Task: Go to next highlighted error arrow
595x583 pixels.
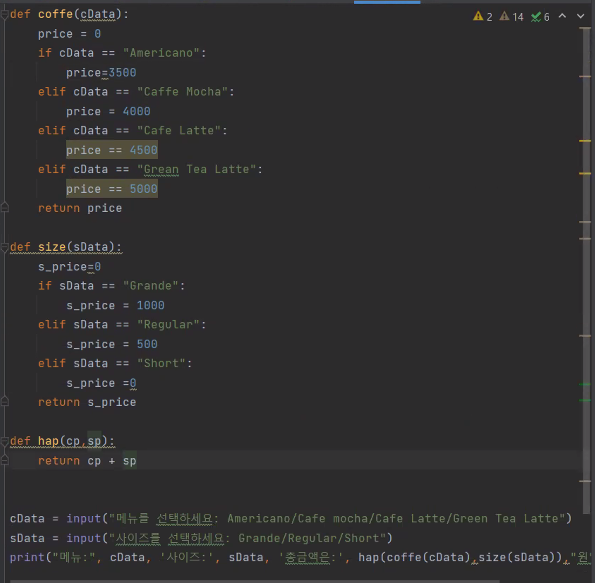Action: 581,16
